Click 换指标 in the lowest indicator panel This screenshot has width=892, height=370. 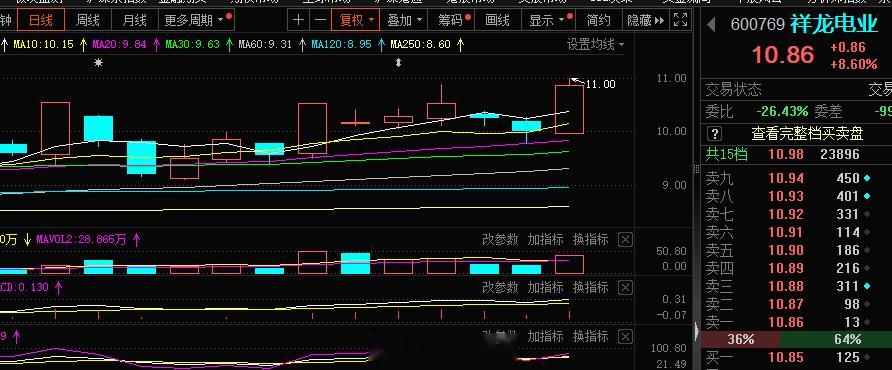coord(590,336)
